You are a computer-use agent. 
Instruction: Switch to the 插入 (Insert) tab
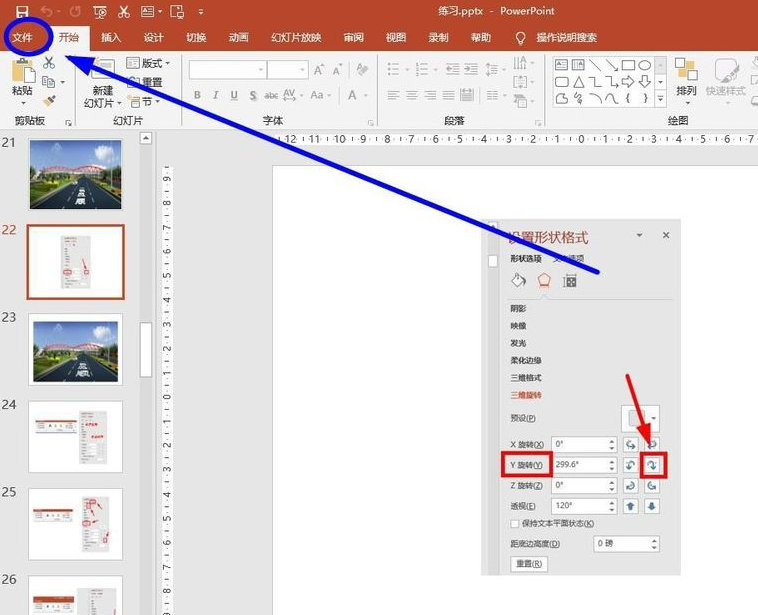coord(111,38)
